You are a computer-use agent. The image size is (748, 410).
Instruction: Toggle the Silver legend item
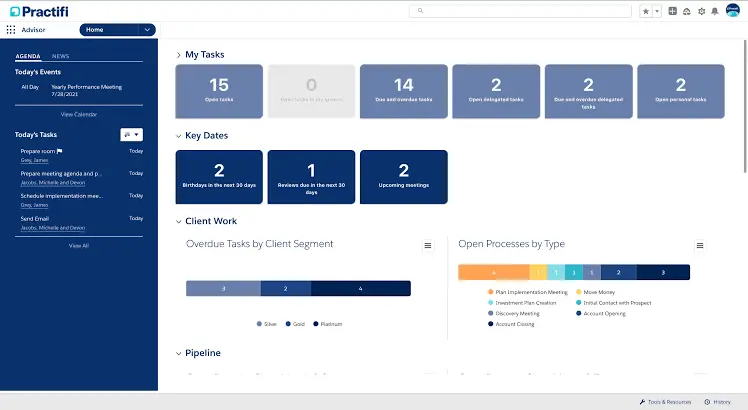267,324
